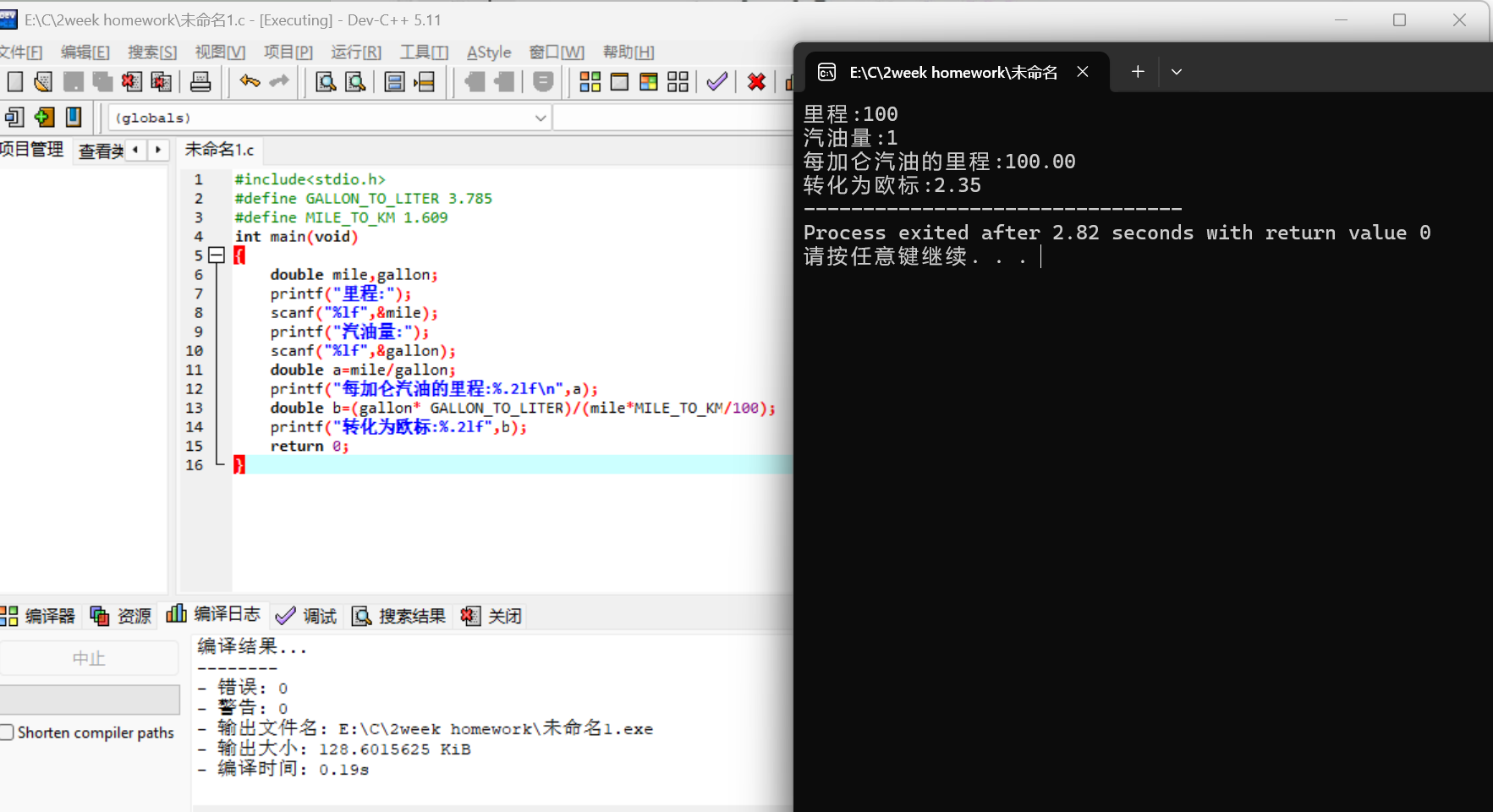
Task: Click the Toggle Comment toolbar icon
Action: point(543,81)
